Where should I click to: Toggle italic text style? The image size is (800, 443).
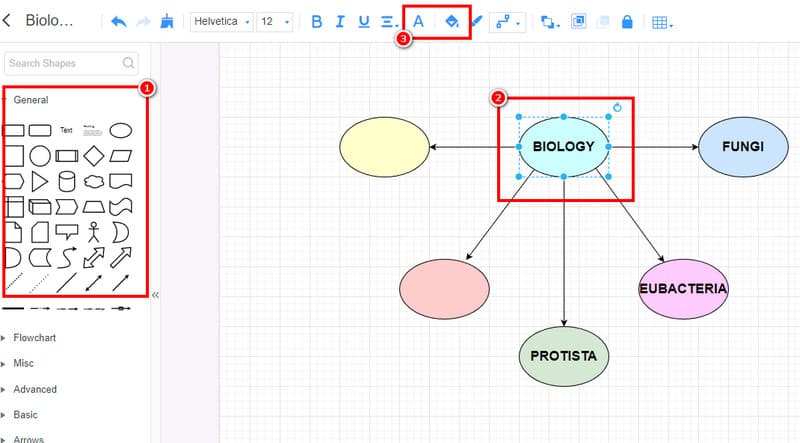pos(340,21)
